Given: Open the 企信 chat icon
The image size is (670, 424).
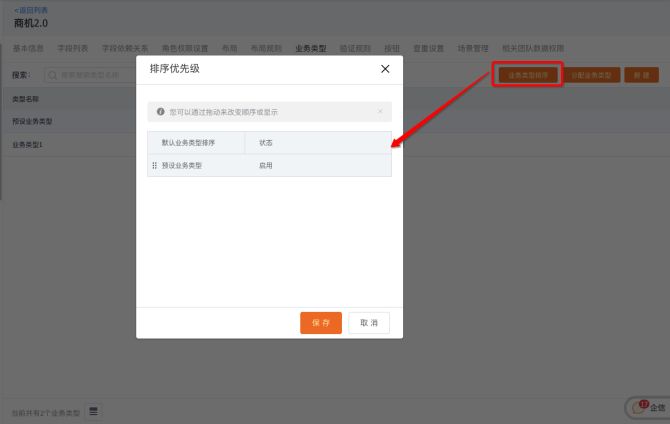Looking at the screenshot, I should [645, 407].
